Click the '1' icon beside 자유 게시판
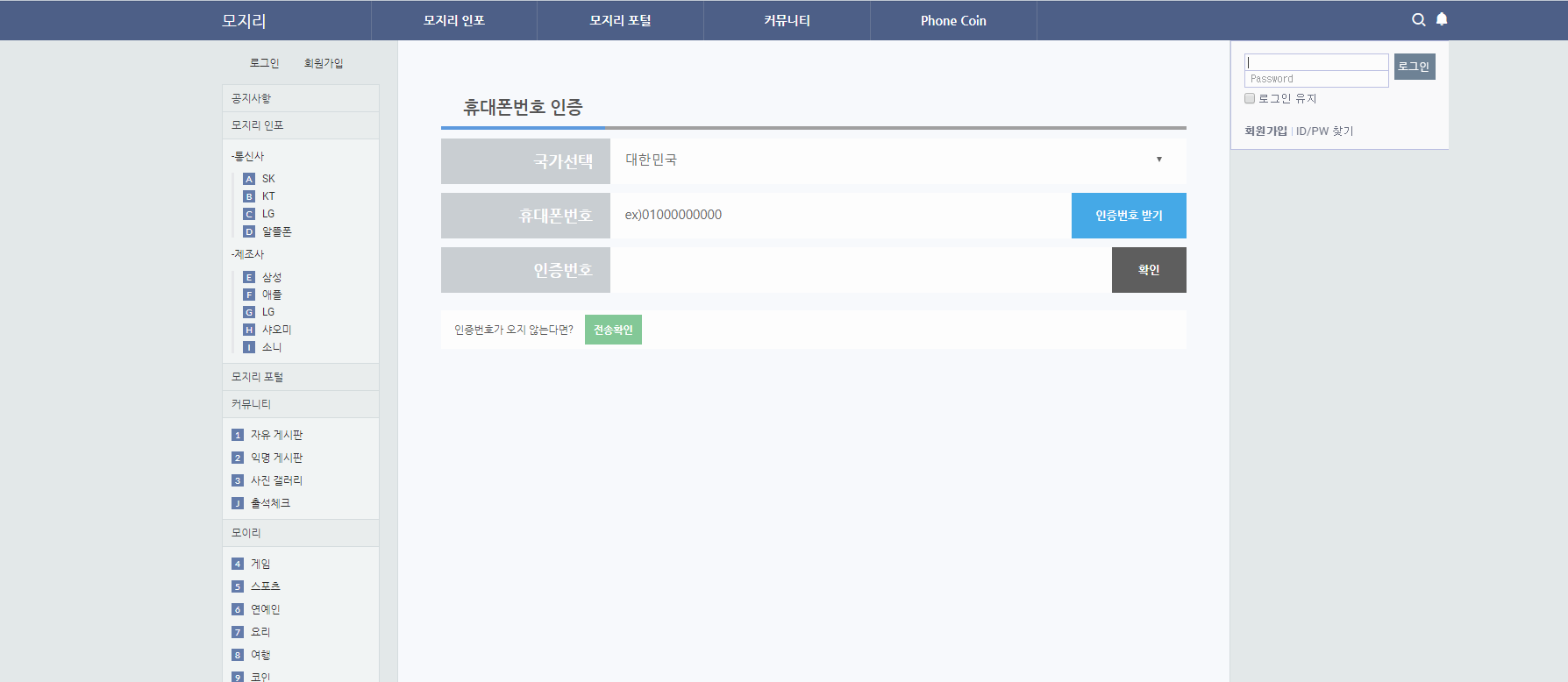This screenshot has height=682, width=1568. tap(238, 435)
